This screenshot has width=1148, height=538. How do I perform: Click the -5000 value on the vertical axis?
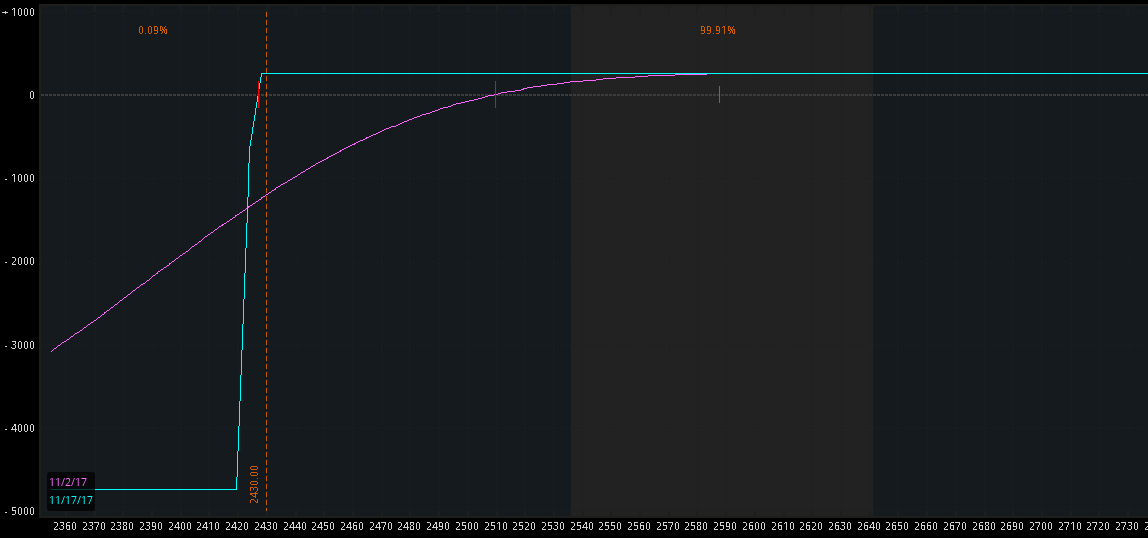coord(20,512)
